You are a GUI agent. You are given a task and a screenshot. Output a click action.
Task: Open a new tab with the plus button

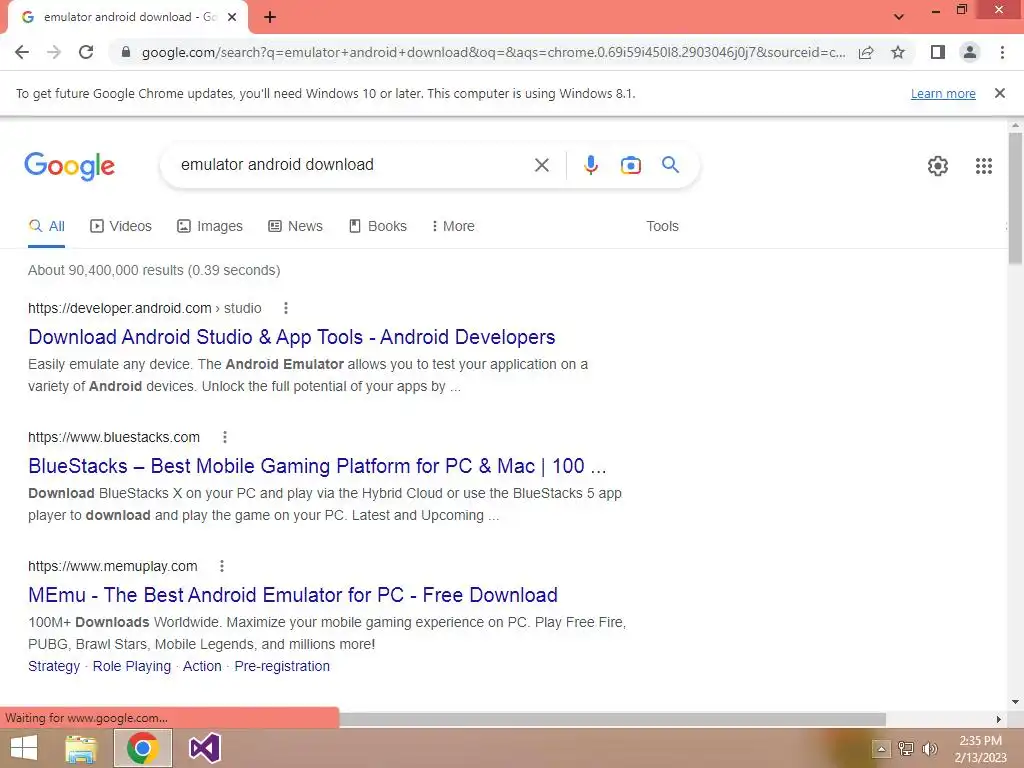(x=270, y=17)
